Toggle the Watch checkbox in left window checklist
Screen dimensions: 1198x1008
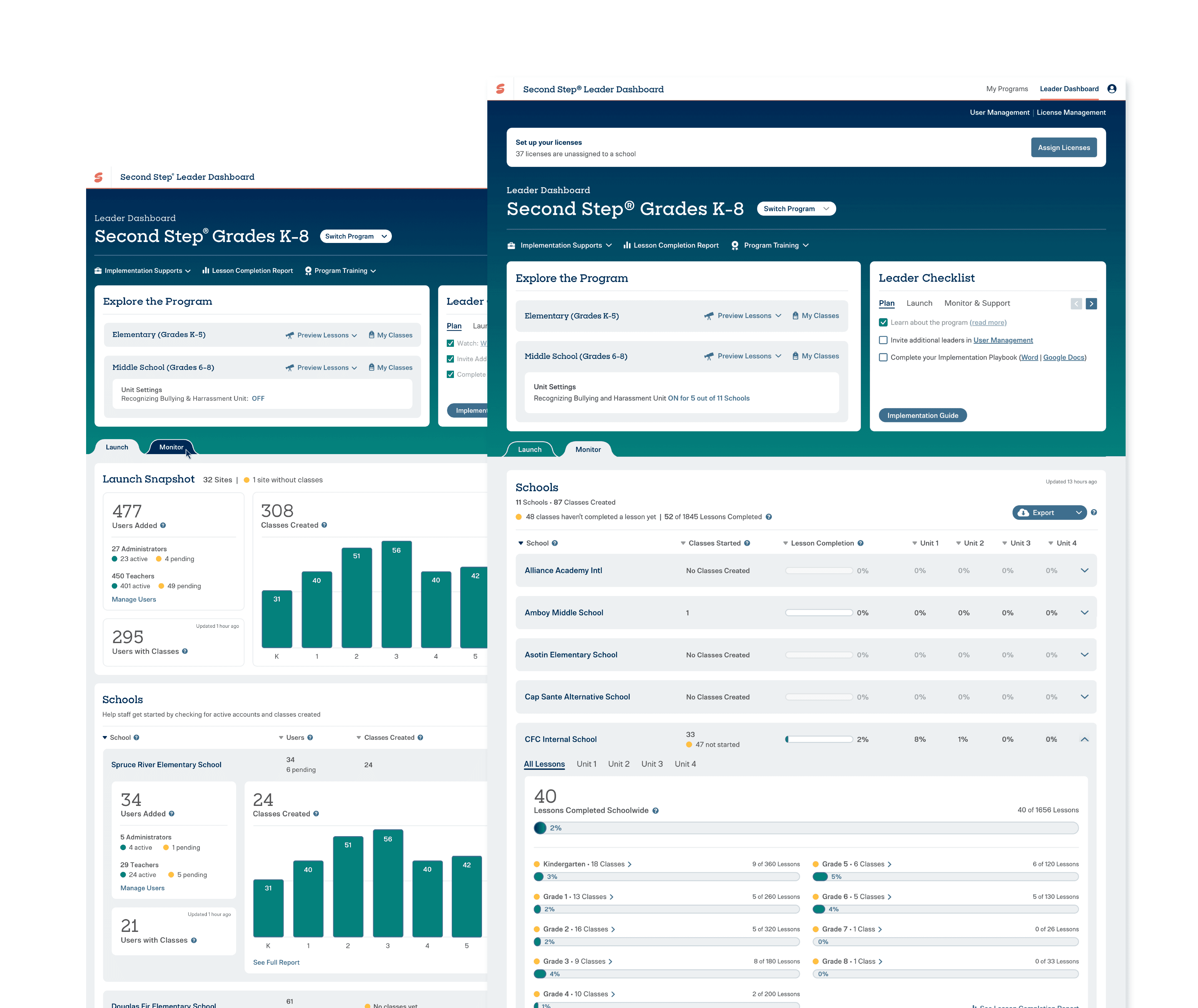[450, 343]
